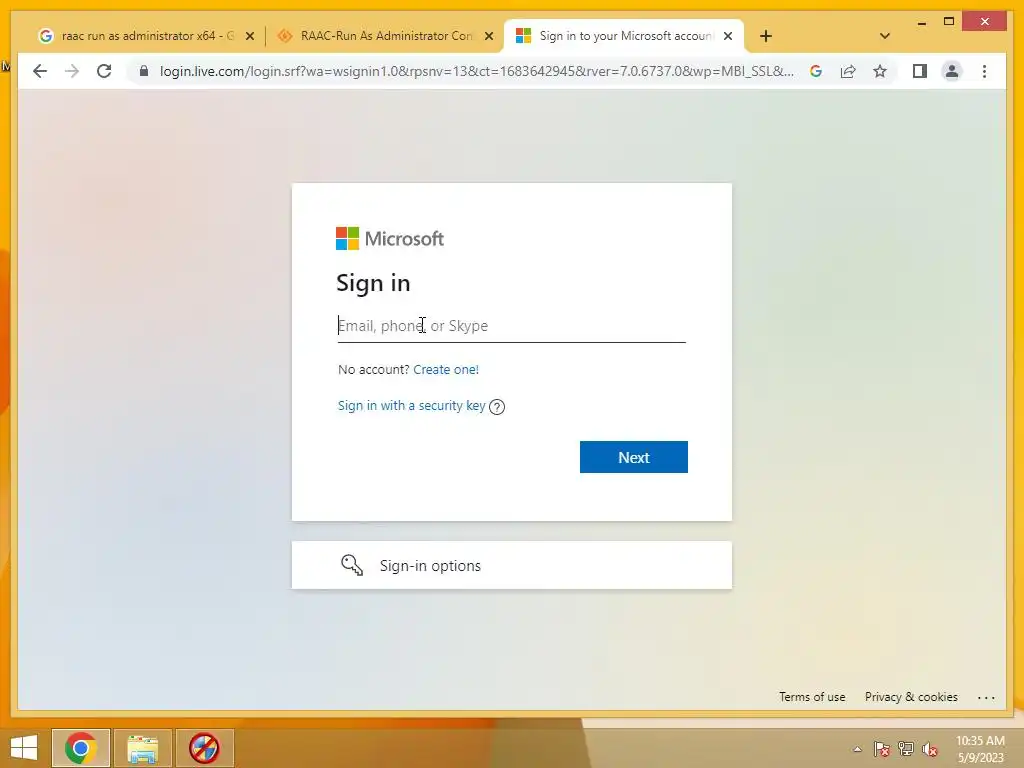Click the Chrome taskbar icon
The height and width of the screenshot is (768, 1024).
pos(81,748)
